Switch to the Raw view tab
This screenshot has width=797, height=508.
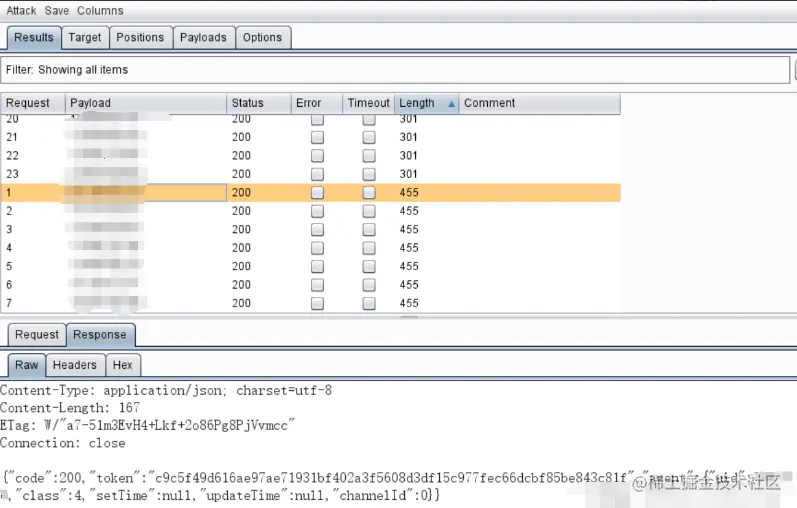pyautogui.click(x=26, y=365)
